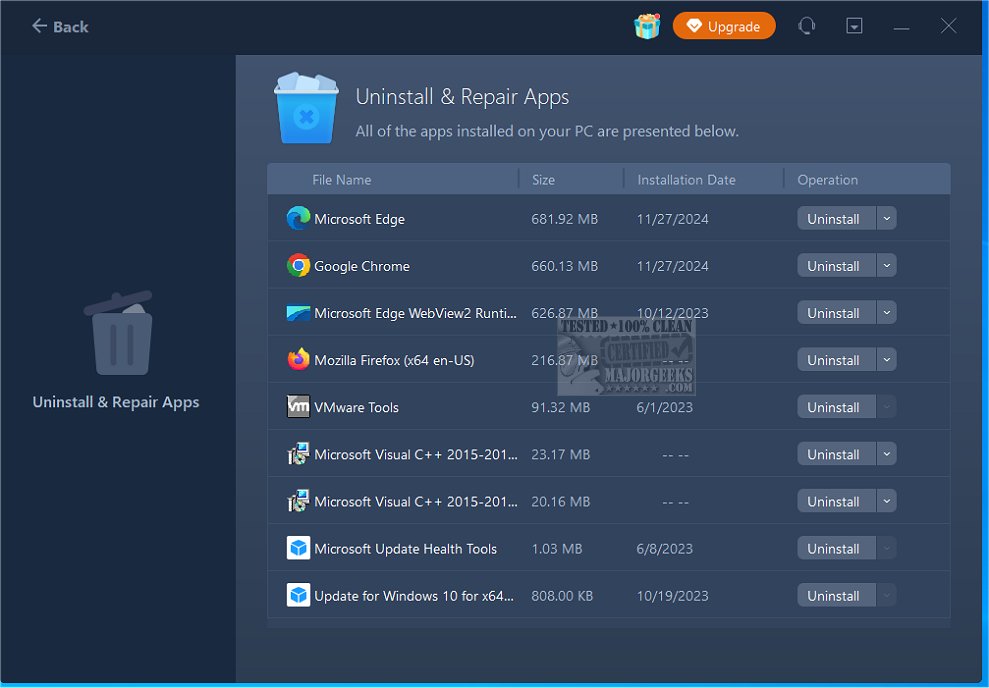
Task: Click the 20.16 MB Visual C++ icon
Action: tap(298, 501)
